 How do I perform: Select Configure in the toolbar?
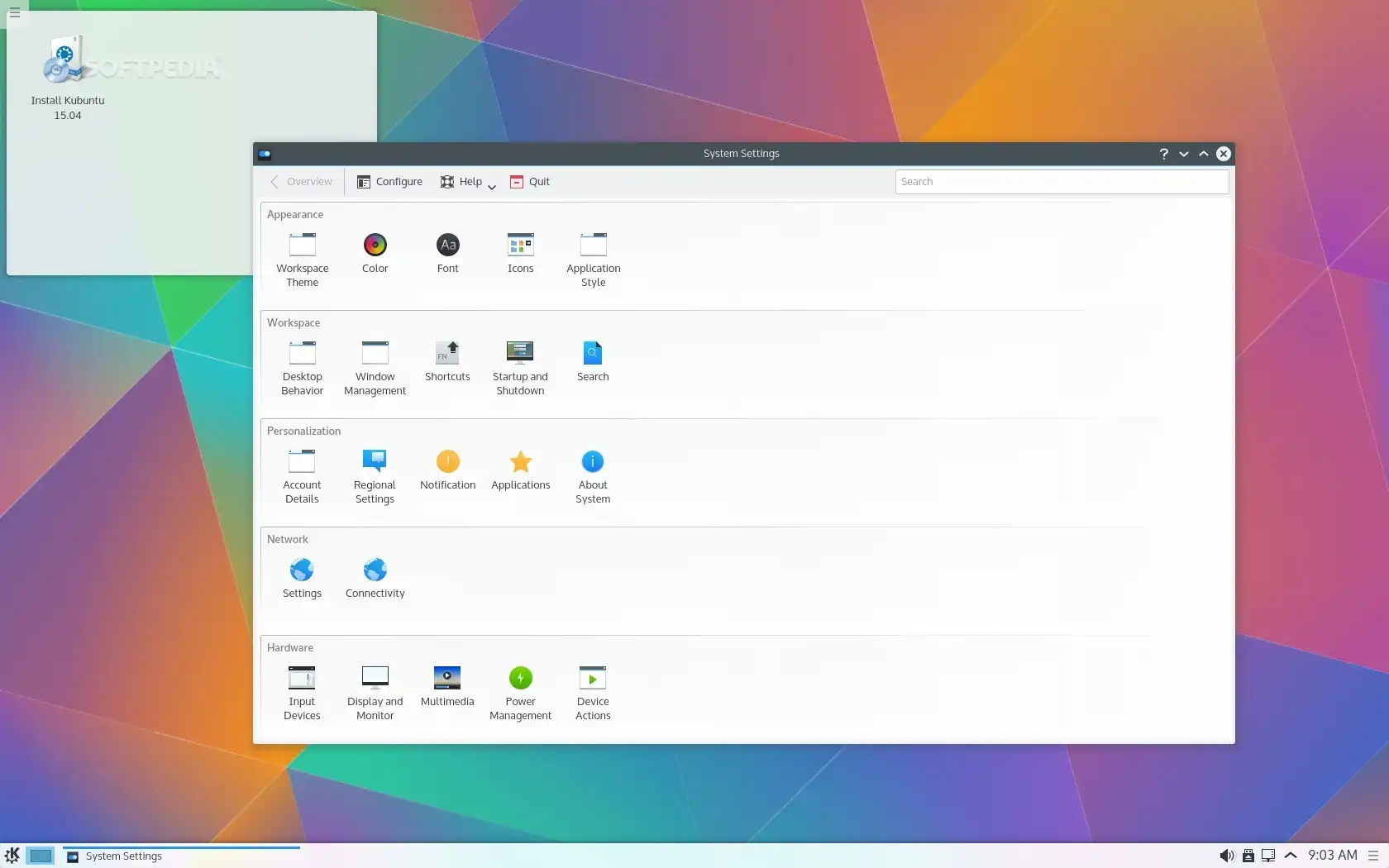point(389,182)
